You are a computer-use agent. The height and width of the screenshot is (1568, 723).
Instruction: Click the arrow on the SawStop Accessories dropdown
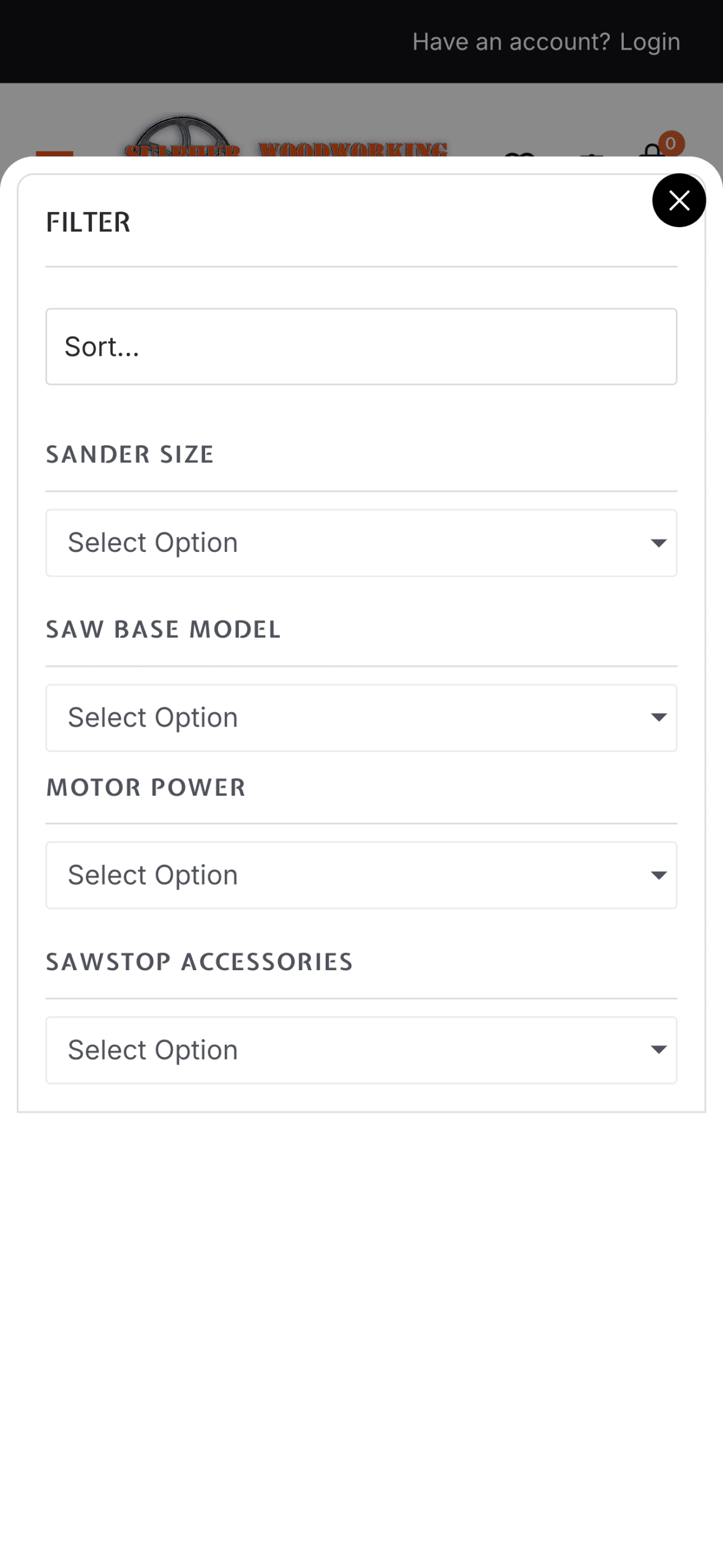(x=658, y=1050)
